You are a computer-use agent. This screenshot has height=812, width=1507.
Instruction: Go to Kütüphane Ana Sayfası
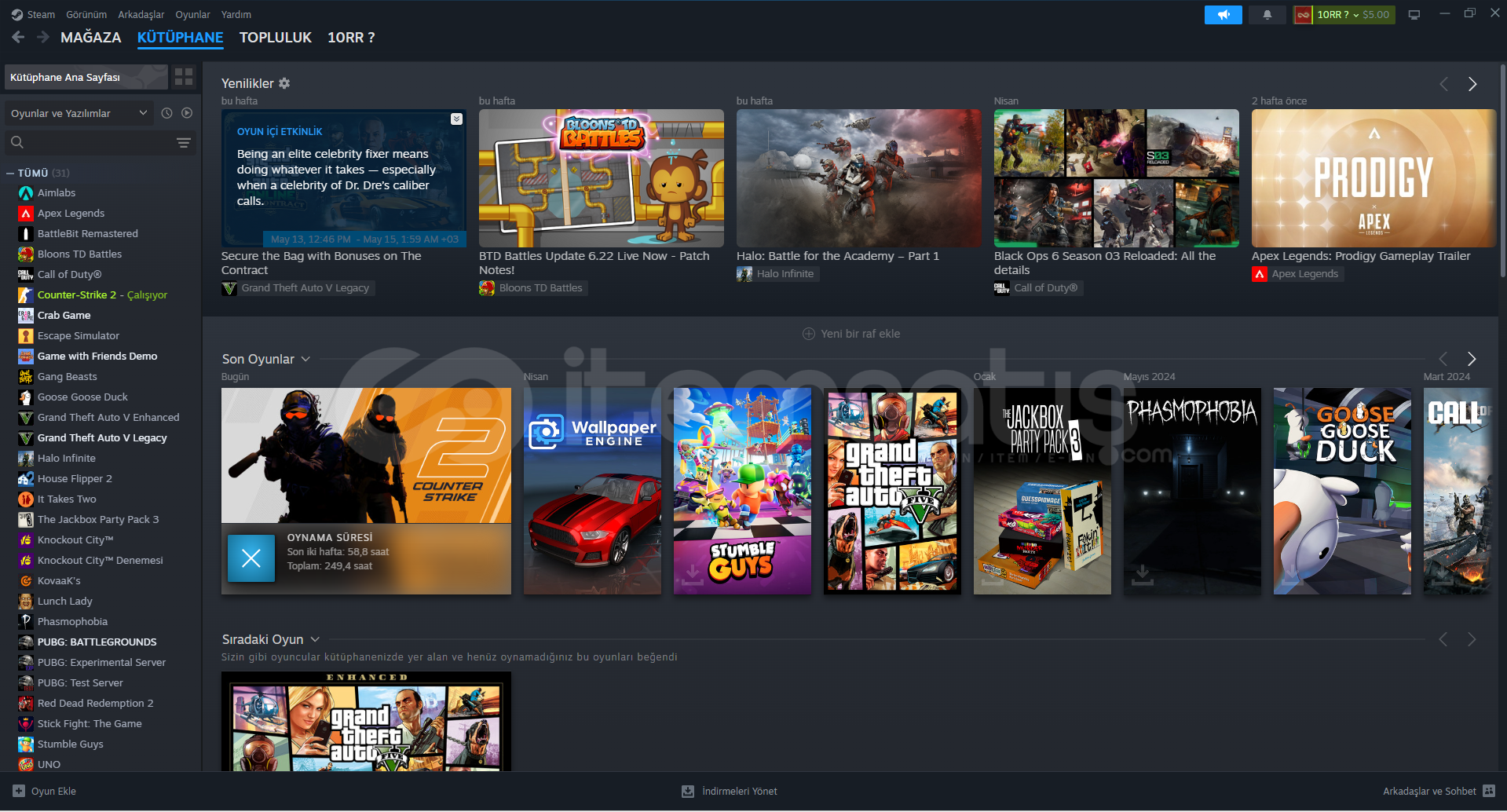pyautogui.click(x=86, y=77)
